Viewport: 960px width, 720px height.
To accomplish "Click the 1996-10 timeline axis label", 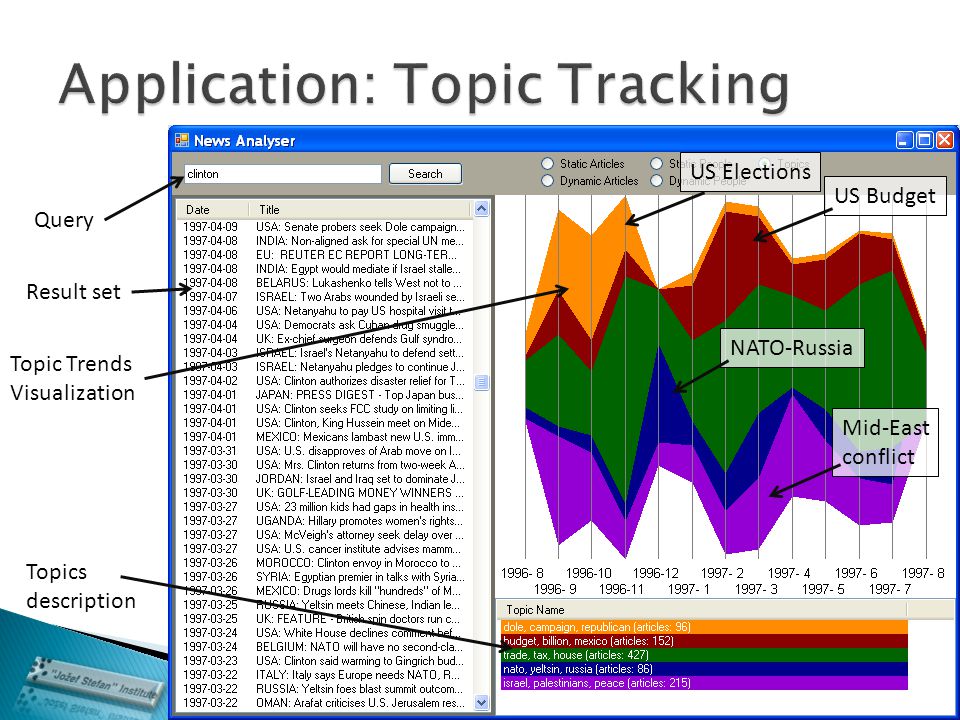I will click(x=588, y=574).
